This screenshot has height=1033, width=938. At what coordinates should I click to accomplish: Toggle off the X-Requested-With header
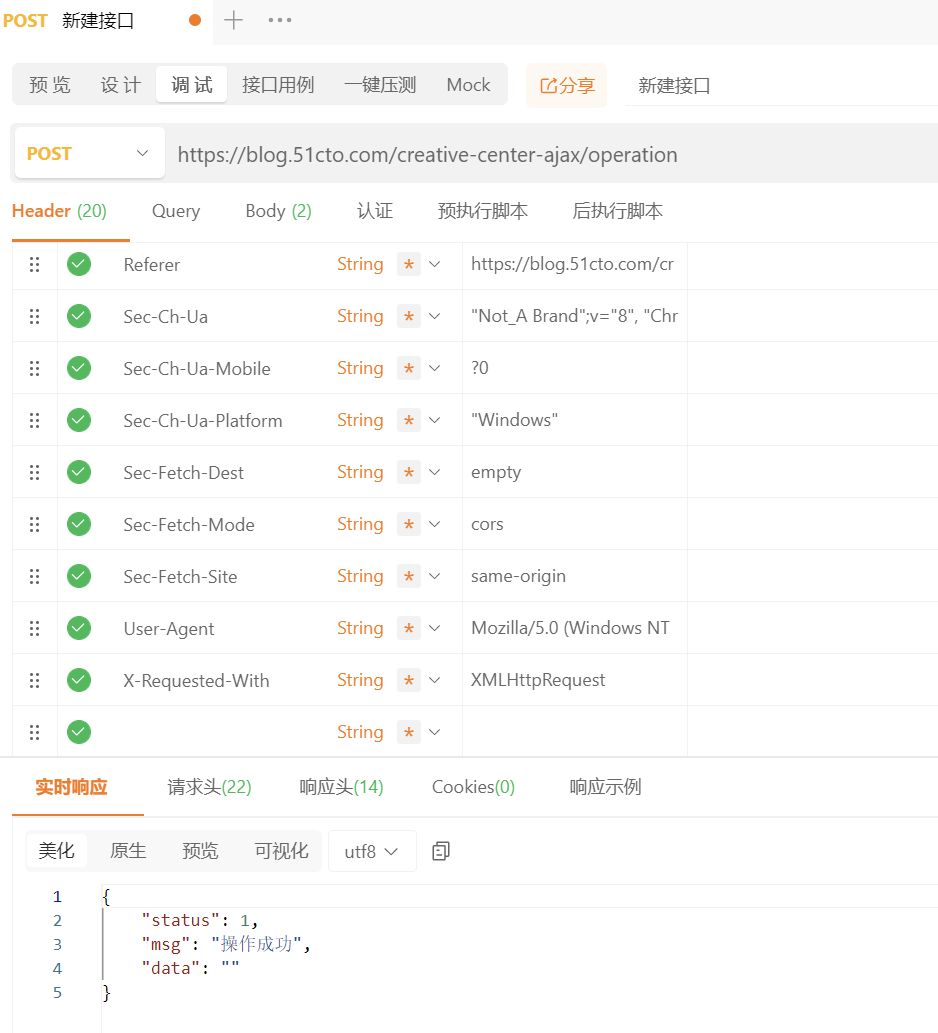(x=79, y=680)
